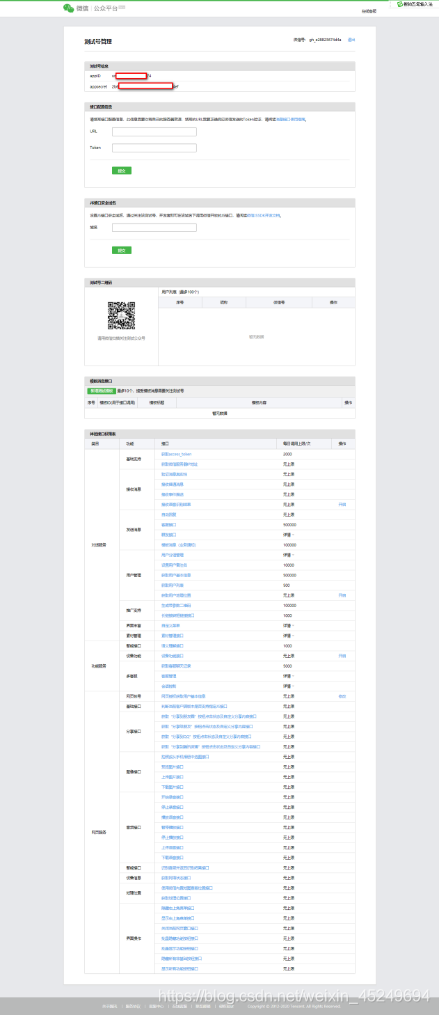Open the 获取用户列表 link
Image resolution: width=440 pixels, height=1015 pixels.
pos(172,585)
